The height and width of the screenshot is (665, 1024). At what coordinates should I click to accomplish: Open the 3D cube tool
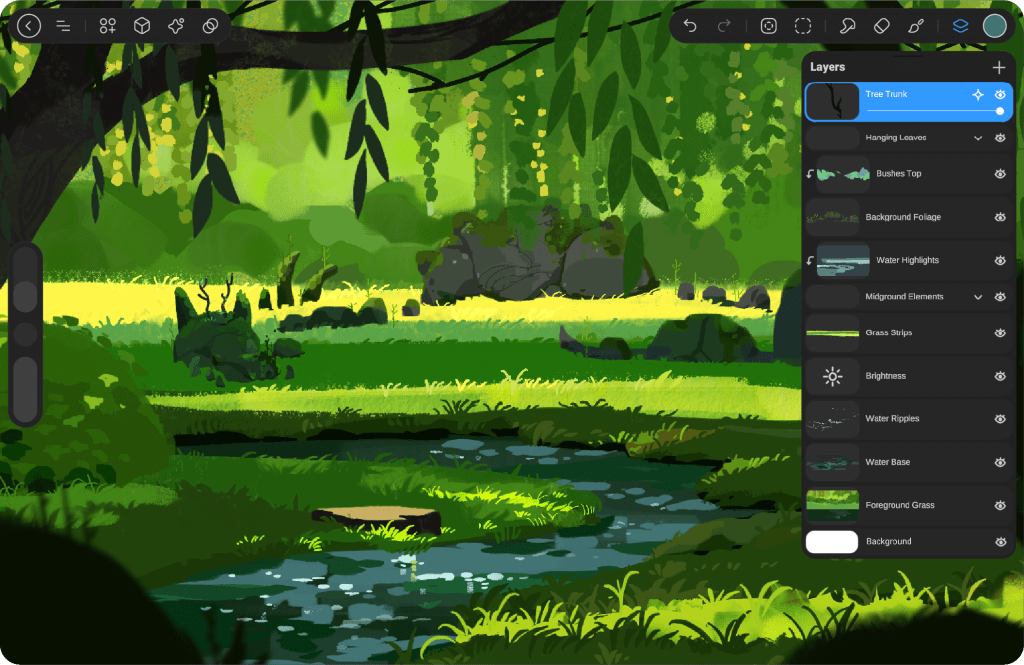click(142, 26)
